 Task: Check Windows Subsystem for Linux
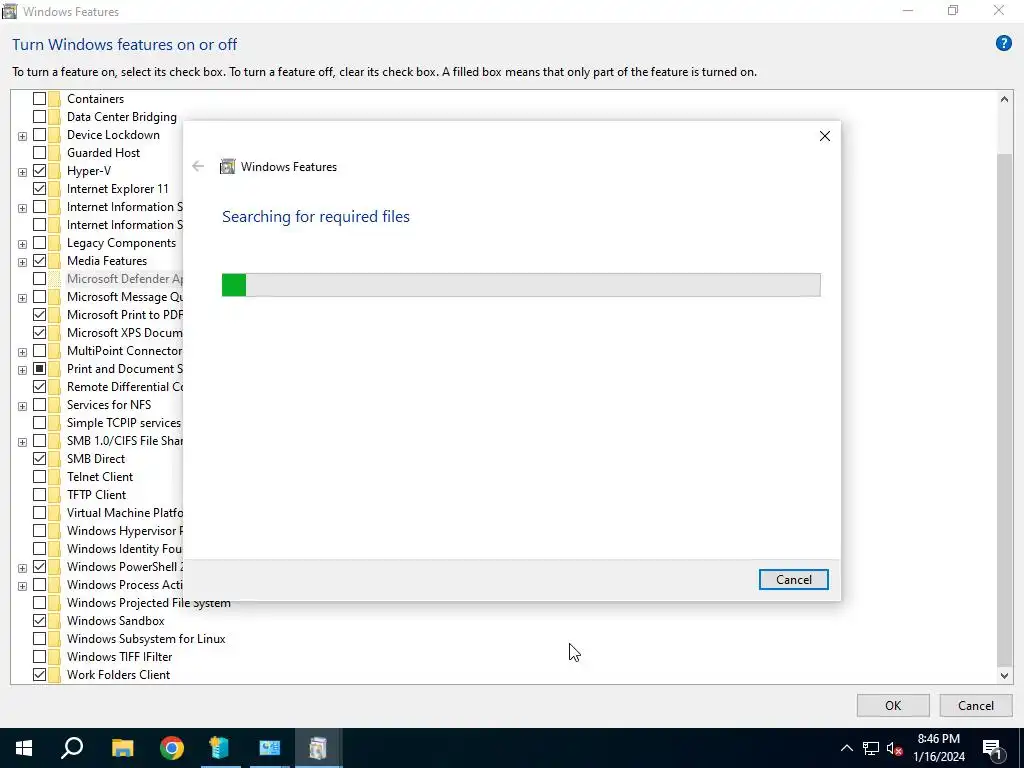pos(39,639)
